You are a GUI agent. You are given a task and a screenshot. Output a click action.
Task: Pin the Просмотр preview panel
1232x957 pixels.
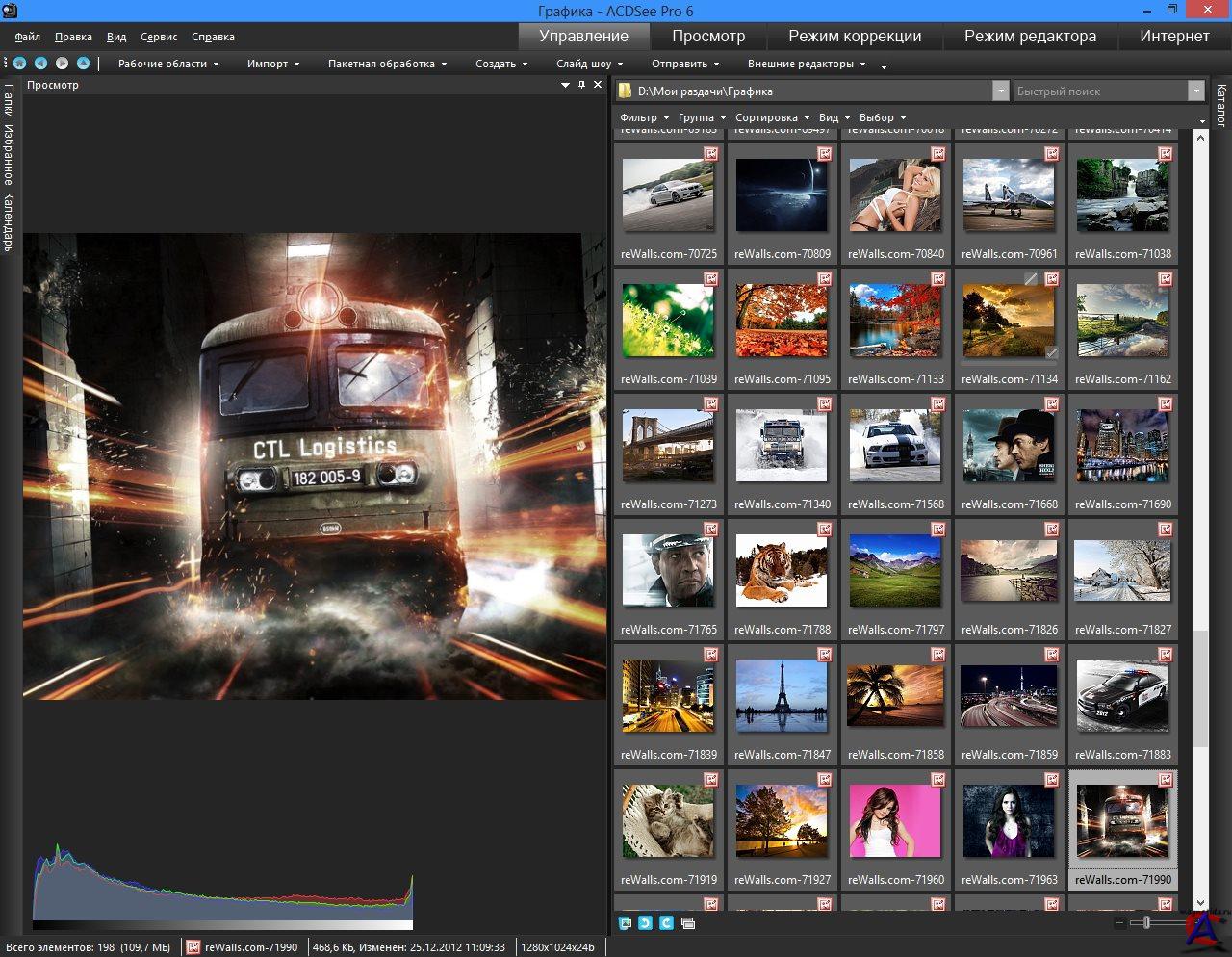point(581,85)
